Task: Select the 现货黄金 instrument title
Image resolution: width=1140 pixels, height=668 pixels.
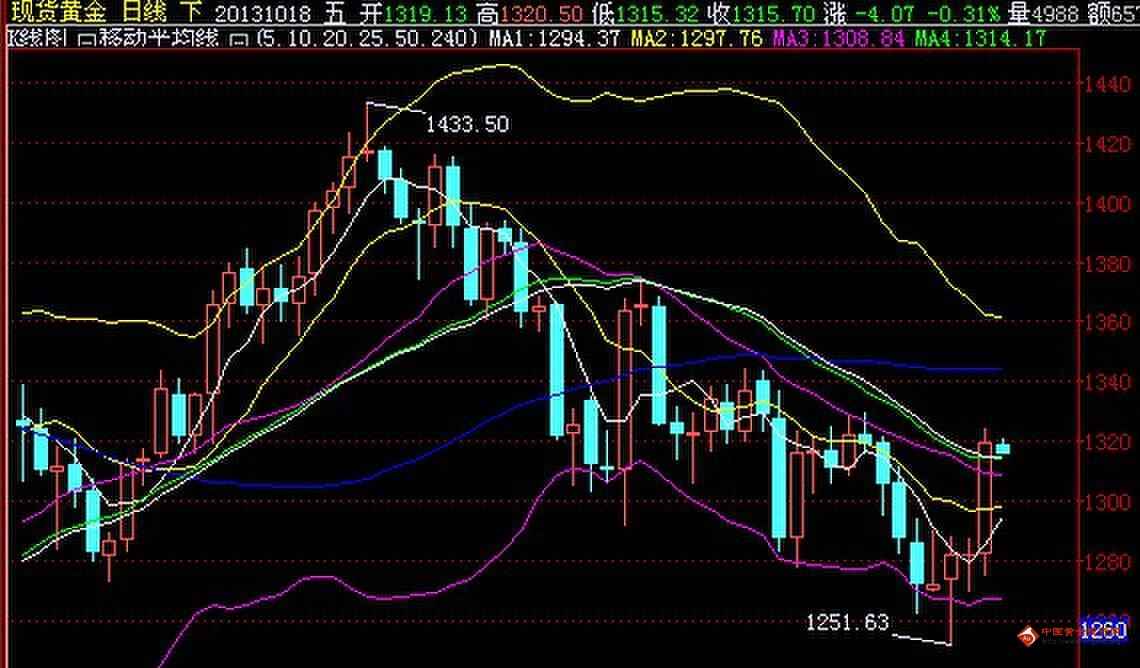Action: pos(57,14)
